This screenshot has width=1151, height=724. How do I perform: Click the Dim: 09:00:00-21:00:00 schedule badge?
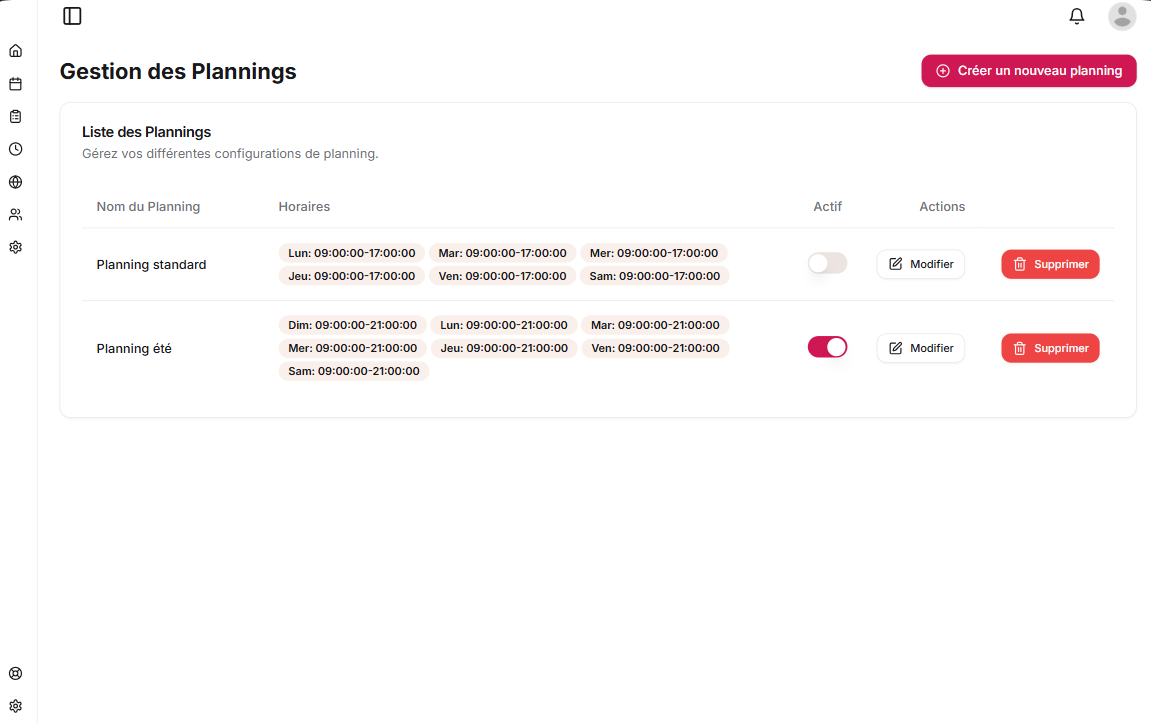352,325
